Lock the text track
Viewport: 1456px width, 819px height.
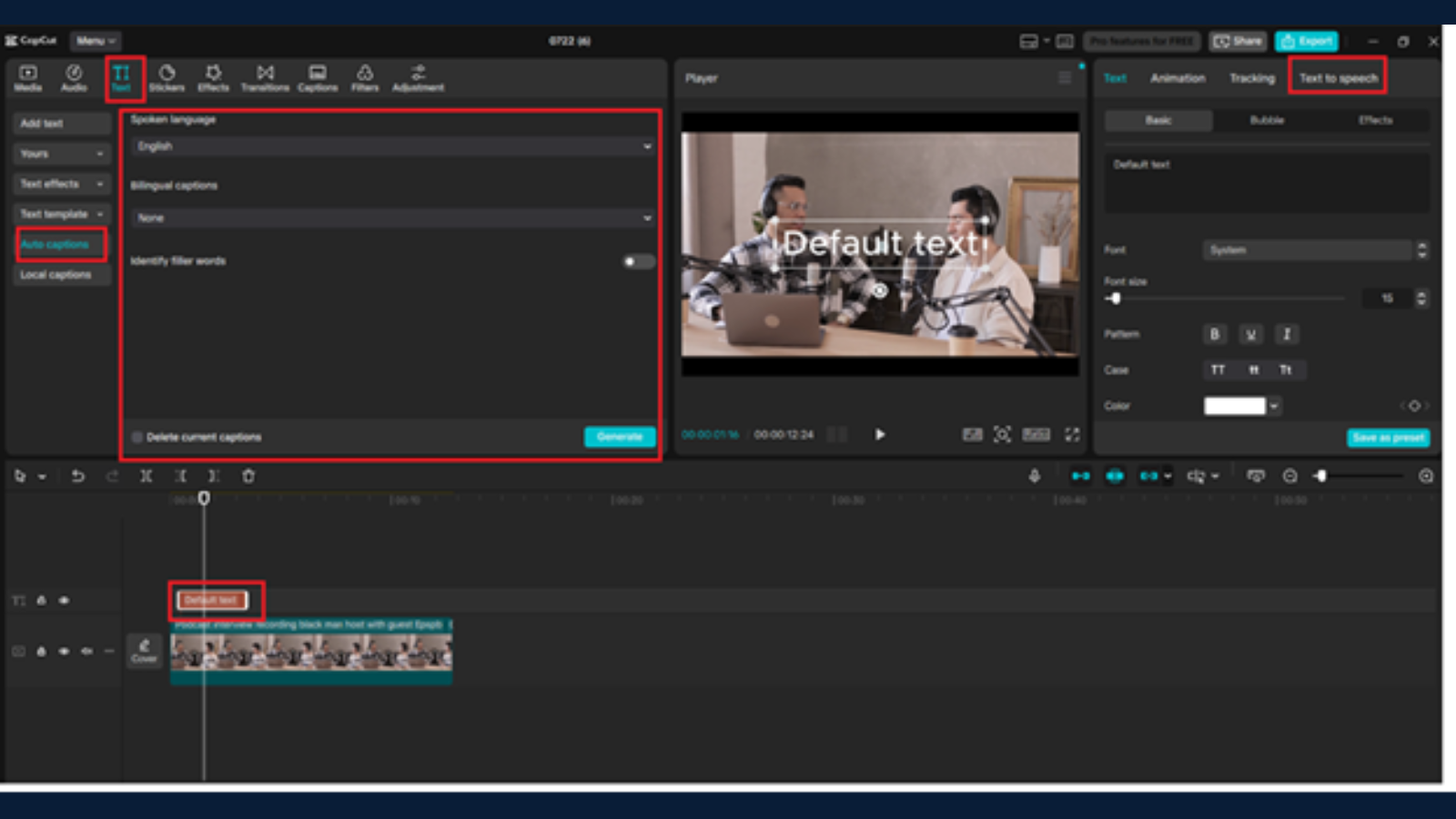tap(41, 601)
